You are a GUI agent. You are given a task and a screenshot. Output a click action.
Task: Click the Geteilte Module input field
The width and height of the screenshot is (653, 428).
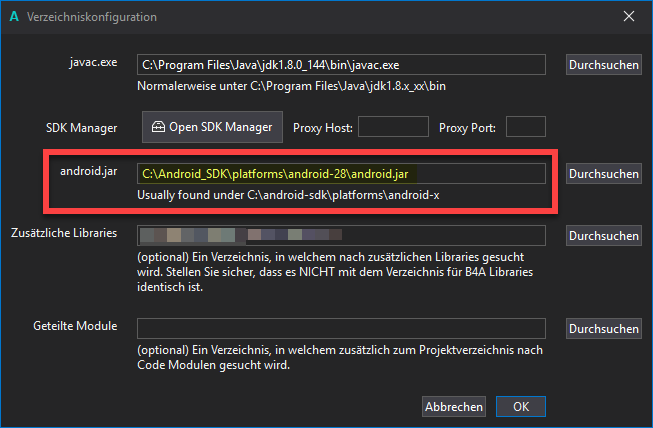(x=340, y=328)
